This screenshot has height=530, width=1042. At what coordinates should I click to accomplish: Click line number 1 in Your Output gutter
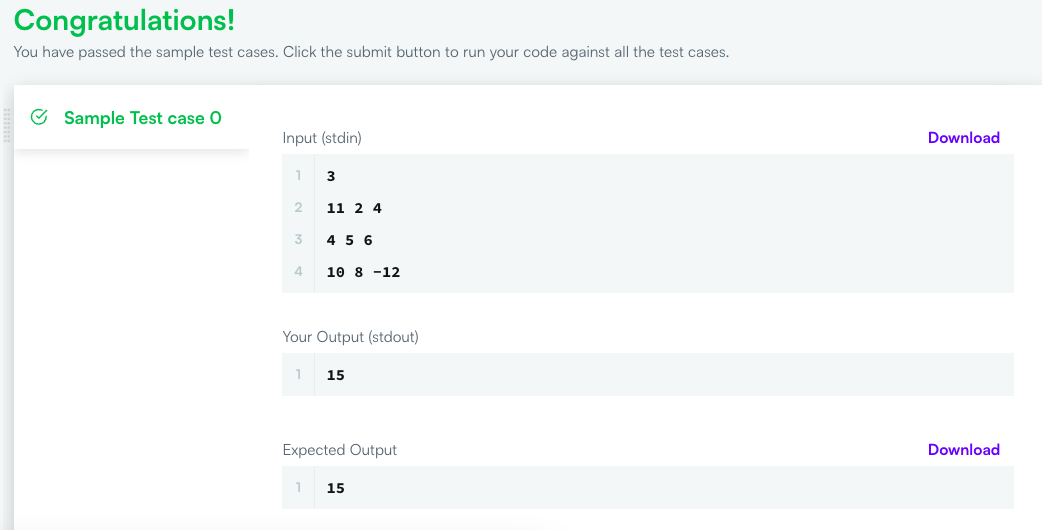pyautogui.click(x=298, y=375)
